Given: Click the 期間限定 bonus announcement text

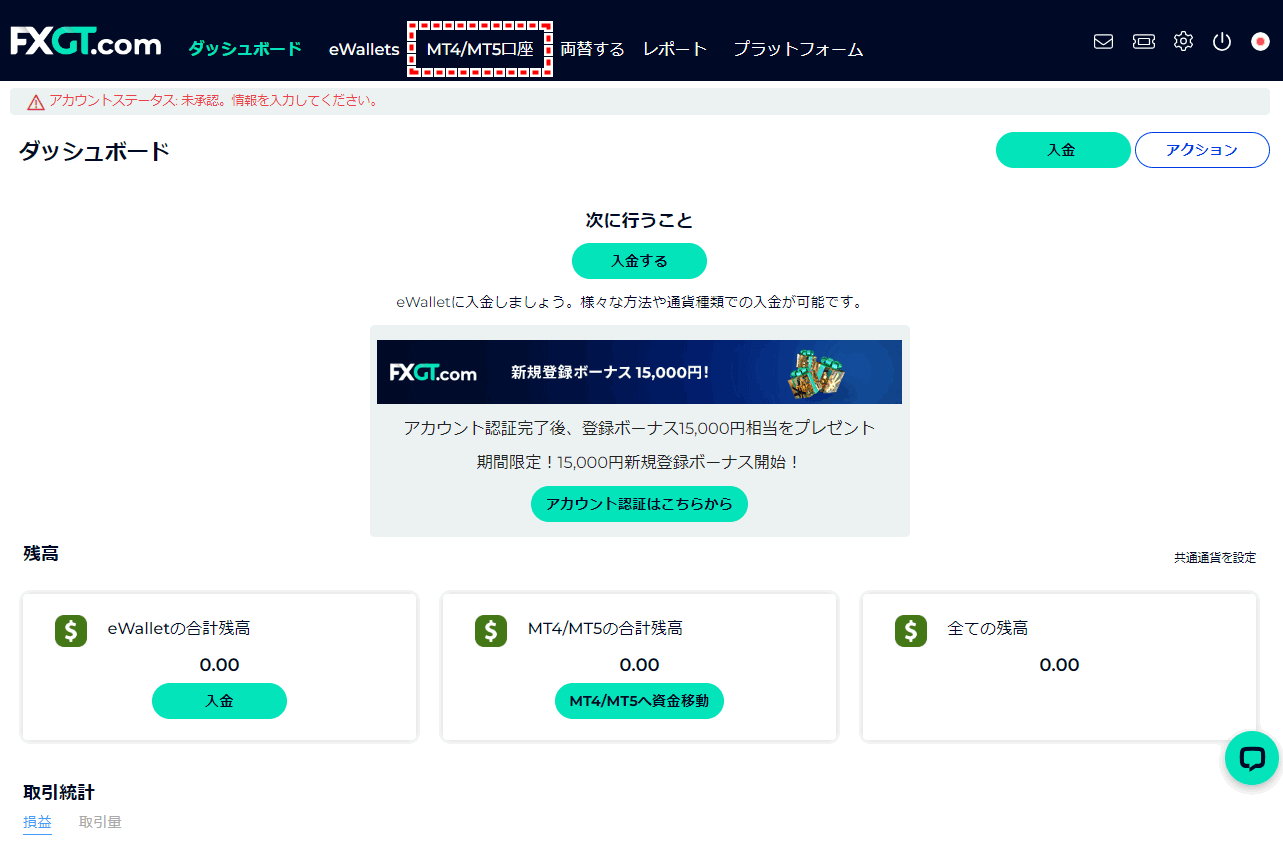Looking at the screenshot, I should click(x=639, y=463).
